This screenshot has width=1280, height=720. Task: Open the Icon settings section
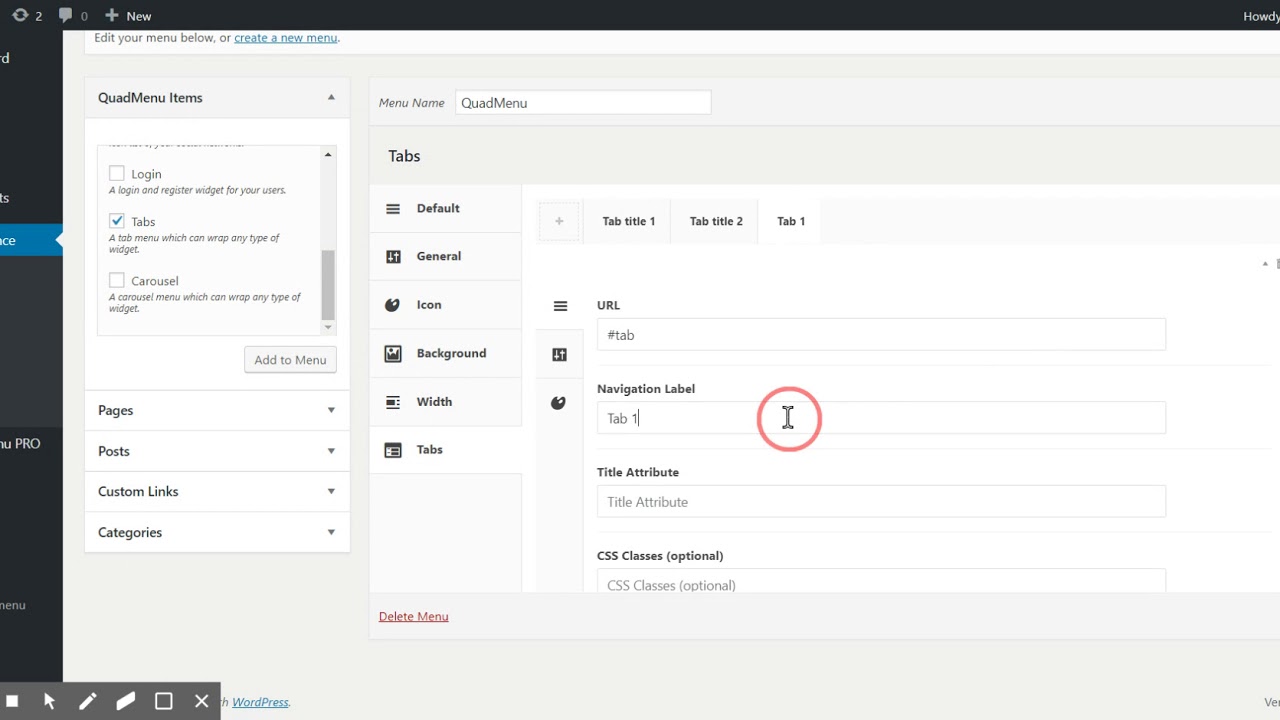[x=445, y=305]
